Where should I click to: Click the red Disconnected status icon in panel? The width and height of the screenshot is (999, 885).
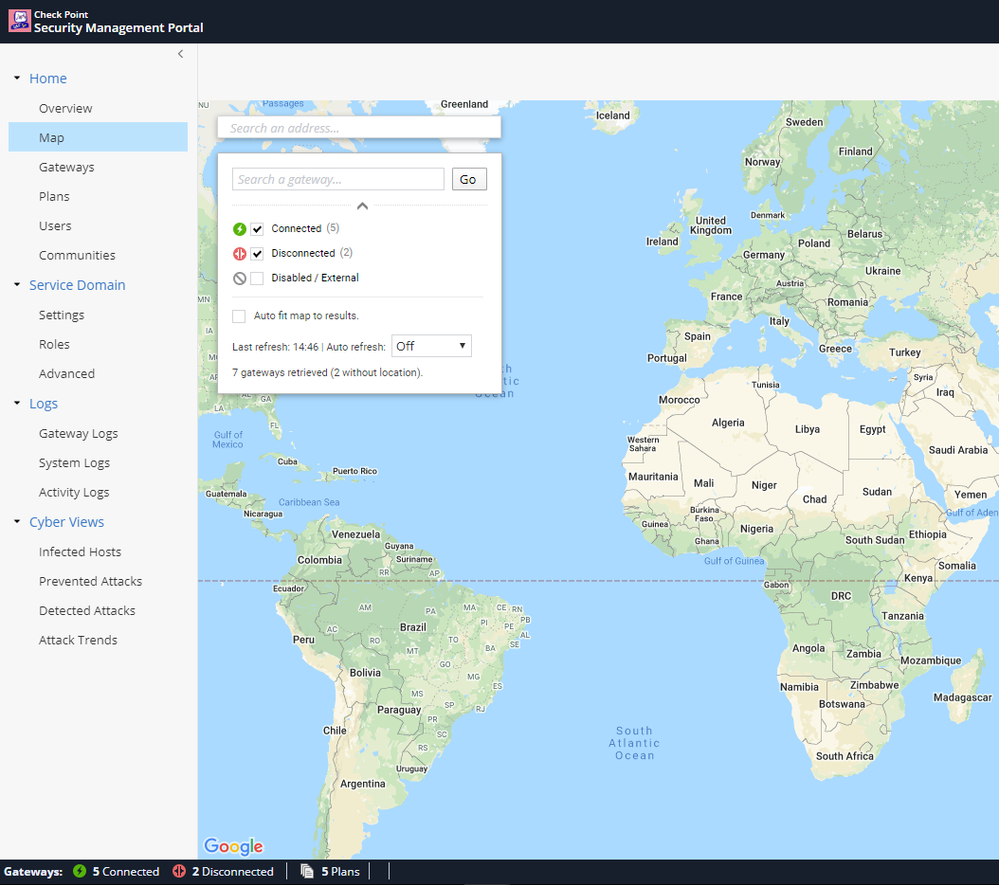tap(239, 254)
